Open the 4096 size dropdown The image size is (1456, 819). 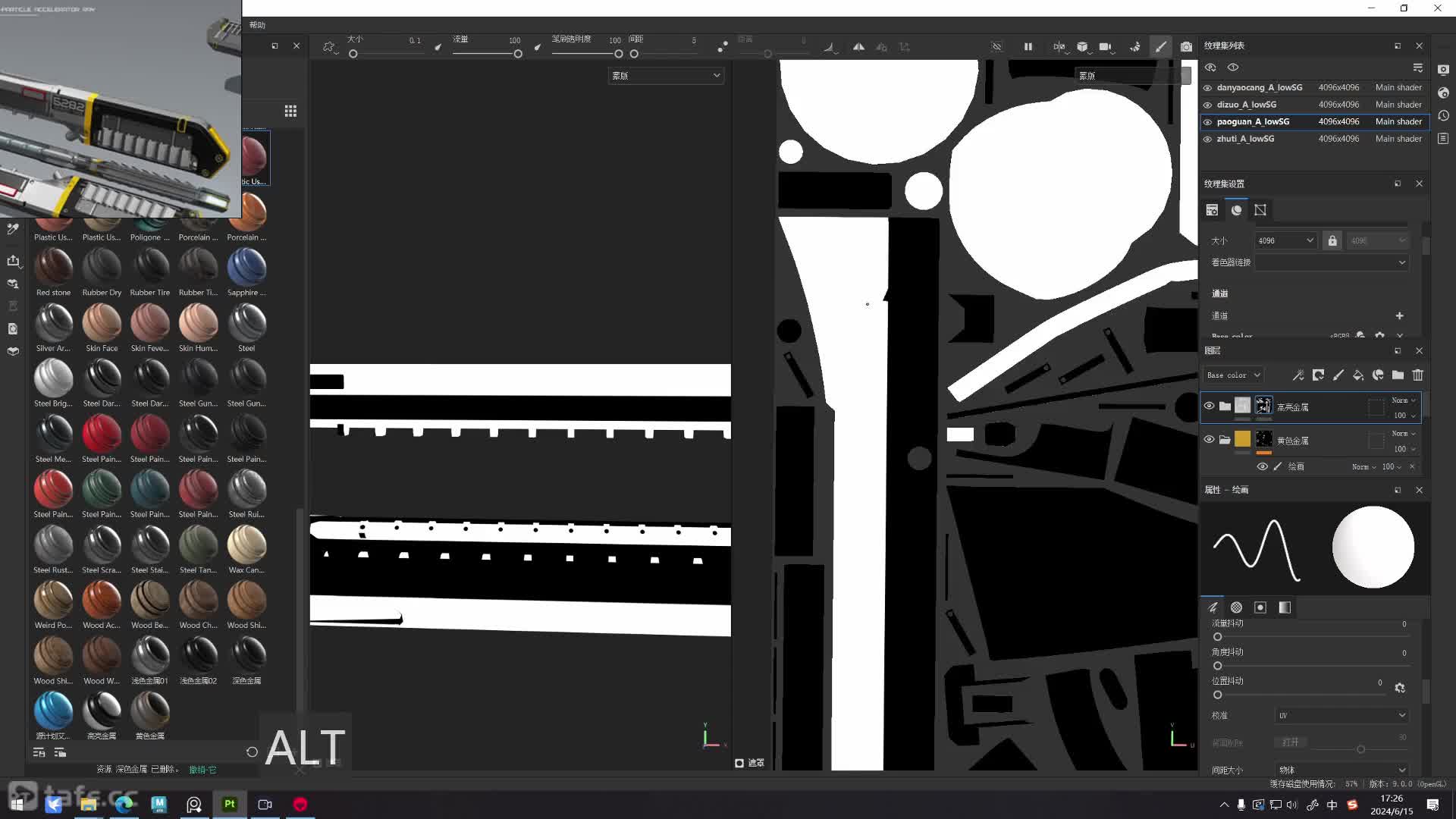pos(1285,241)
